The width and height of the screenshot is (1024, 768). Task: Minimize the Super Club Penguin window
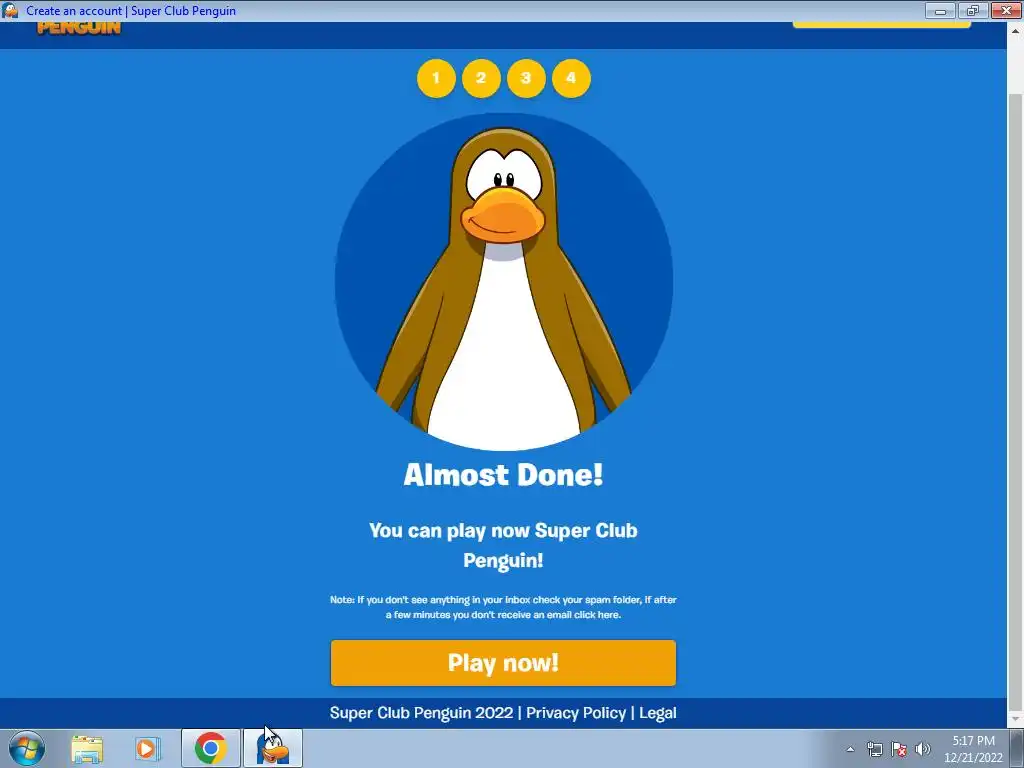coord(940,10)
